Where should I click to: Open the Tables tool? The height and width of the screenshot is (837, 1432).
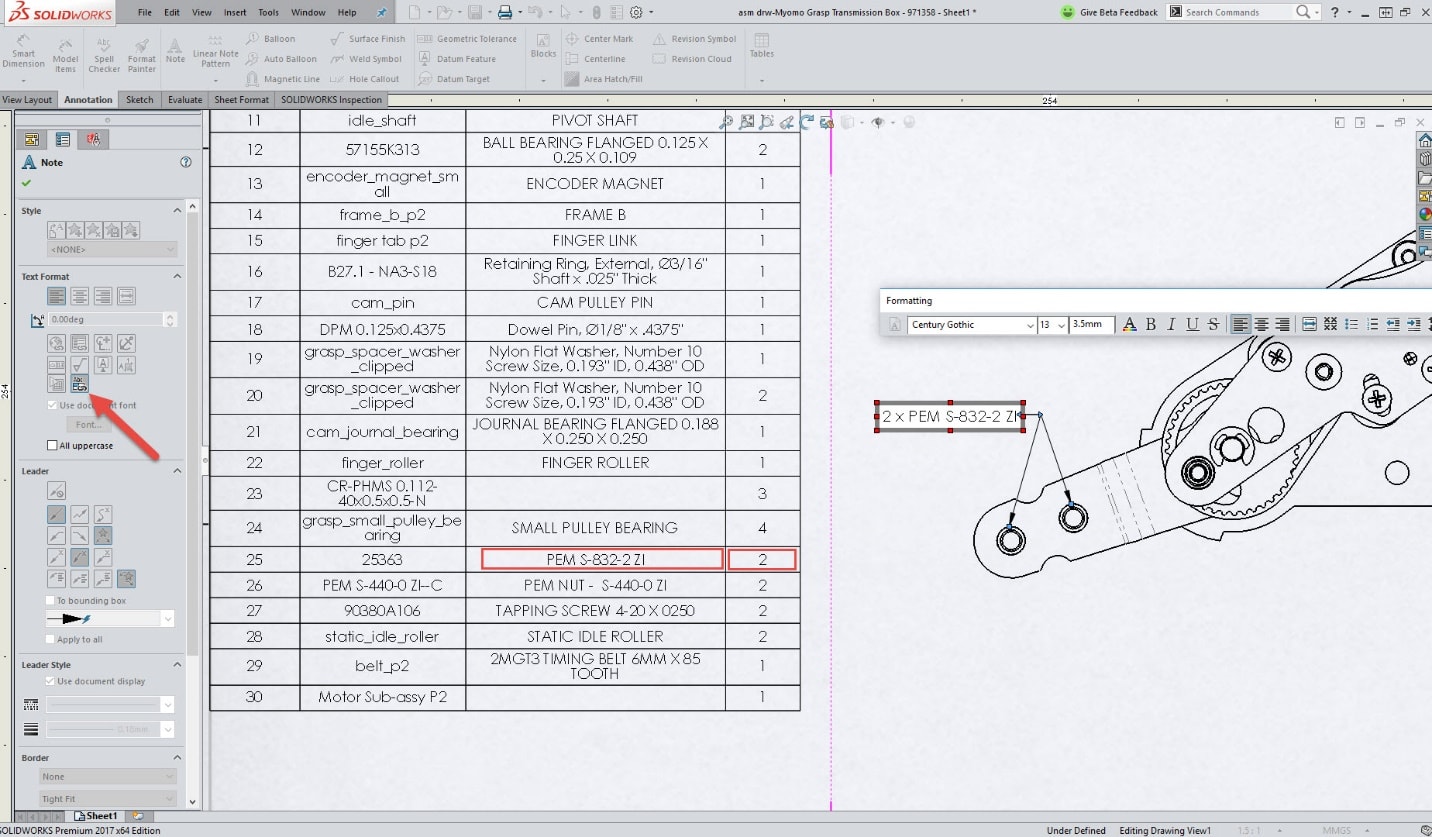(762, 46)
